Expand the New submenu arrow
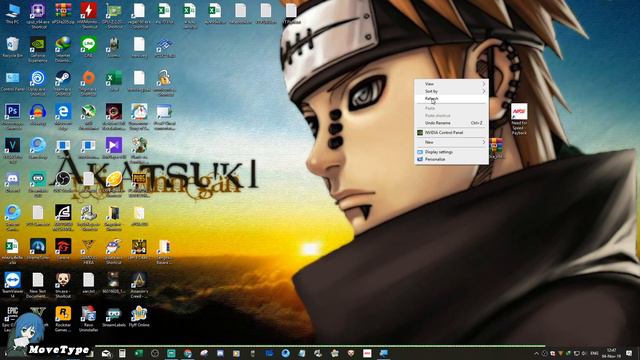Image resolution: width=640 pixels, height=360 pixels. pos(484,142)
